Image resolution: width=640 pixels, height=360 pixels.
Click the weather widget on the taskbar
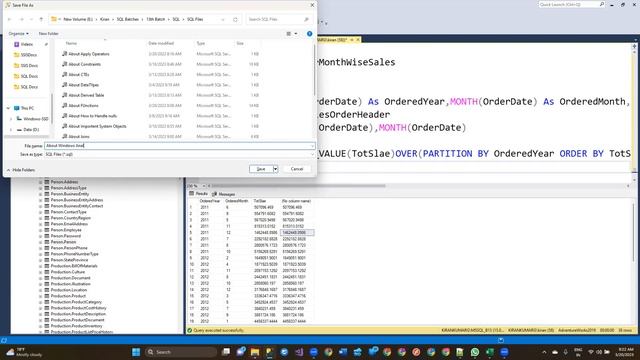click(24, 352)
